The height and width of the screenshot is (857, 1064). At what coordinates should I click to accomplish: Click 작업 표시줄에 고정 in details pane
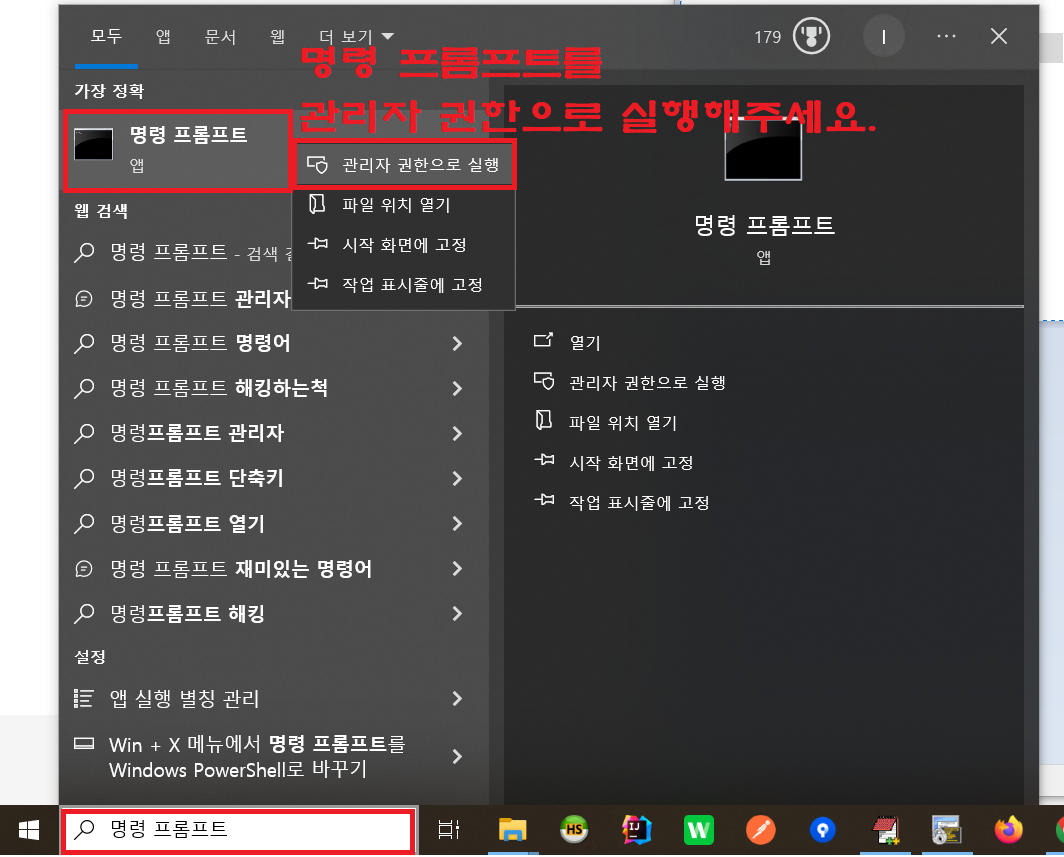click(639, 503)
